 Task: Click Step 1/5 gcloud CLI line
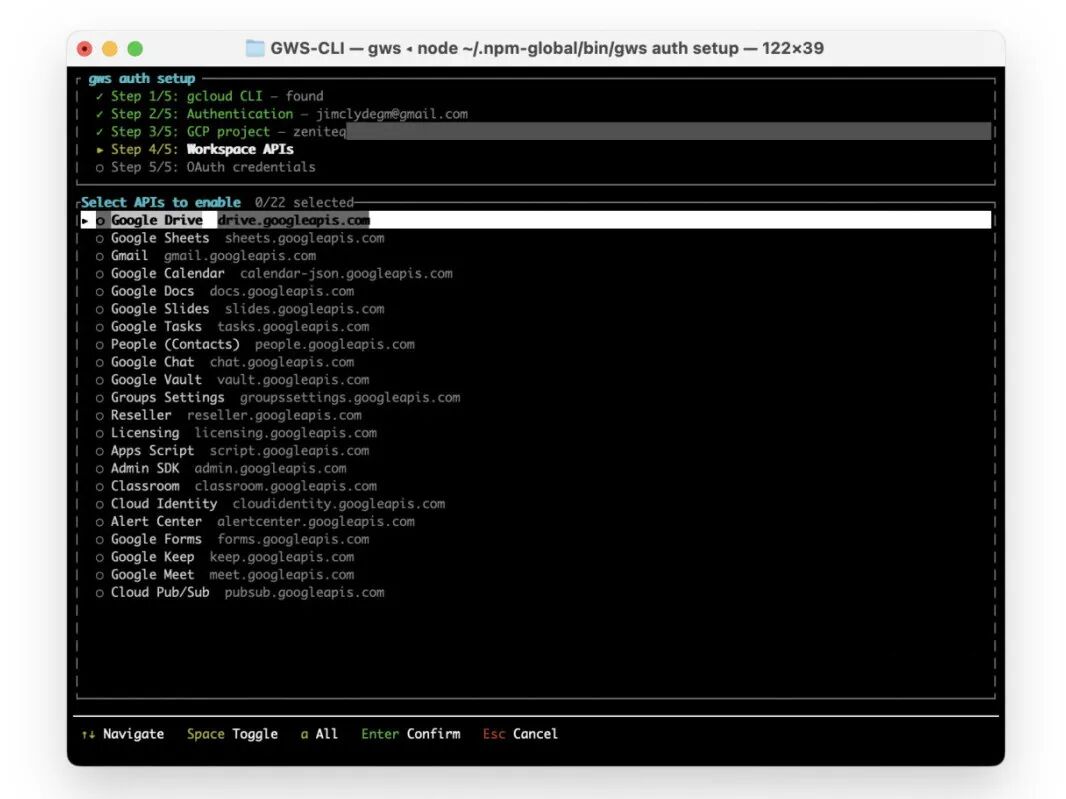point(209,96)
